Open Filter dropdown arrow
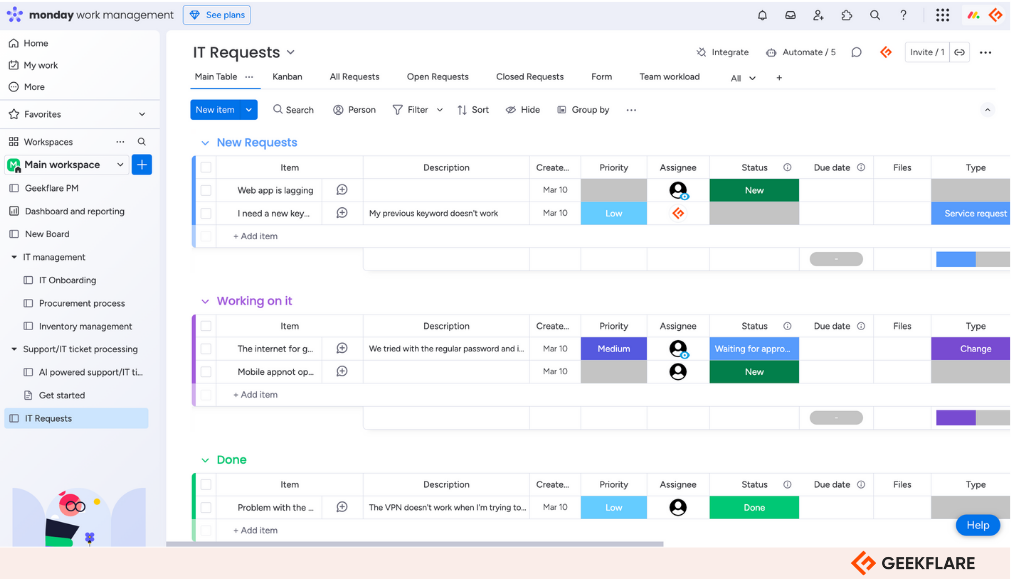The height and width of the screenshot is (581, 1011). (440, 110)
